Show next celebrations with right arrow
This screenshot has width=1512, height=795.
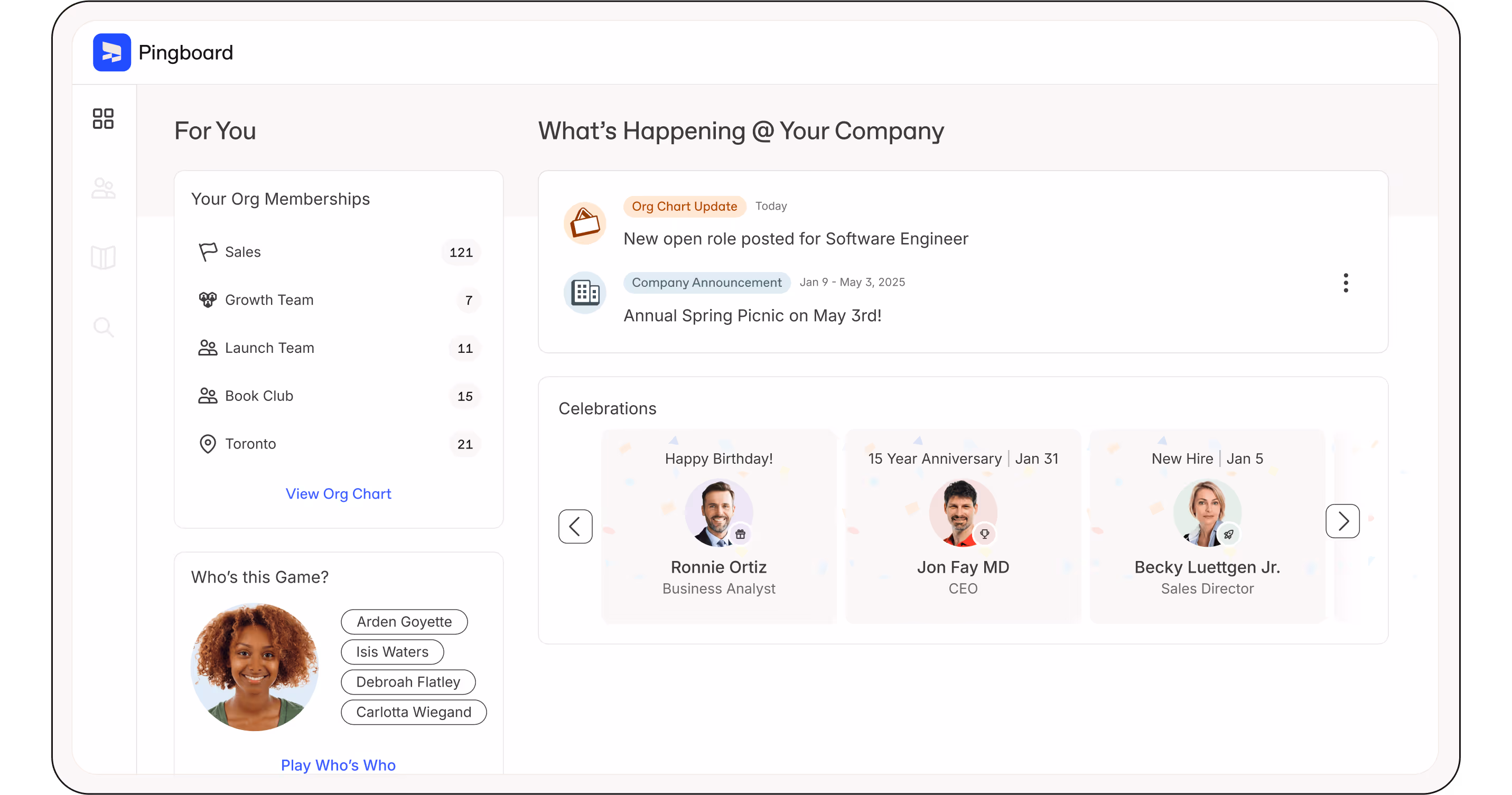(1342, 521)
